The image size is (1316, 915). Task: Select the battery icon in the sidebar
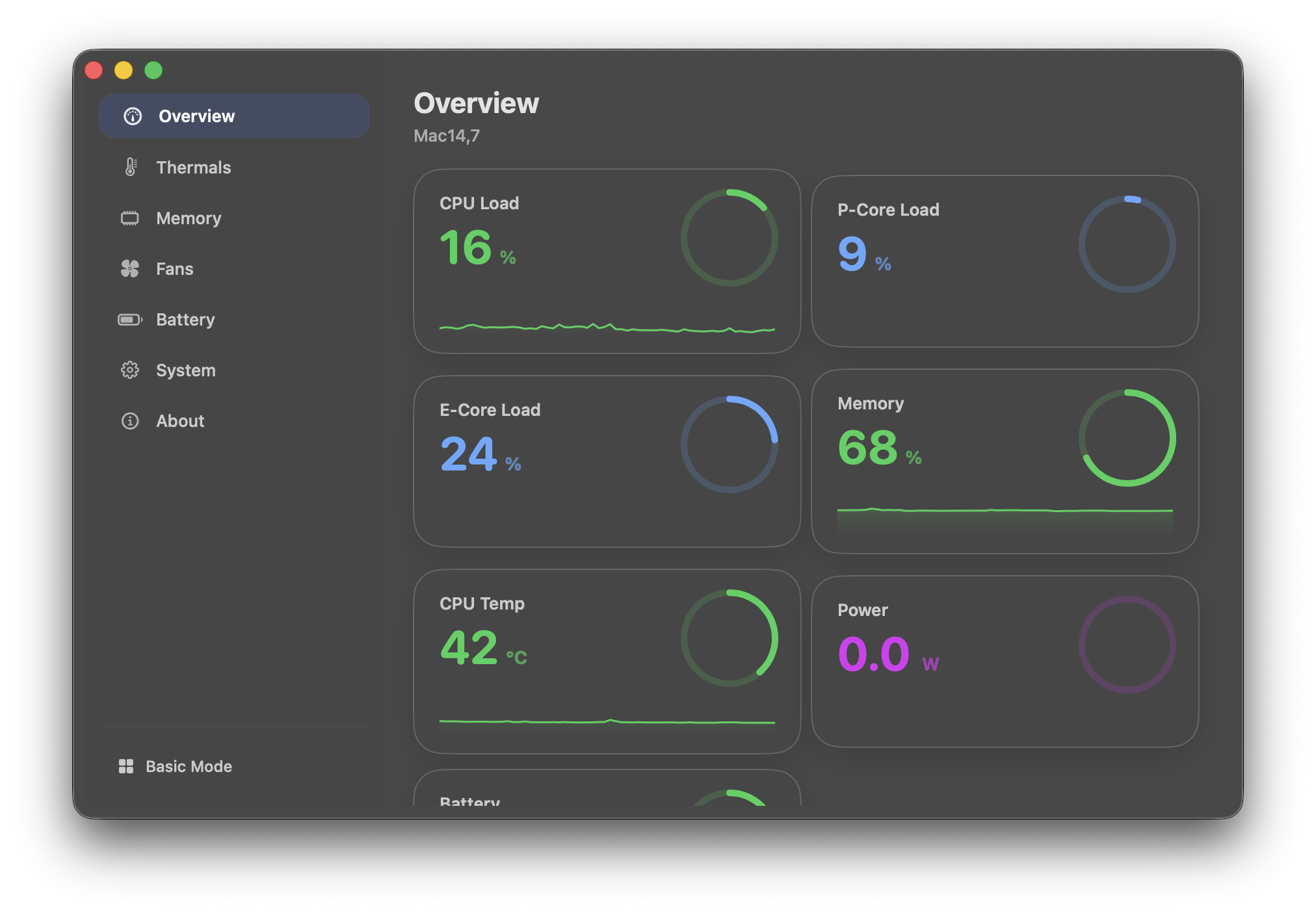131,319
